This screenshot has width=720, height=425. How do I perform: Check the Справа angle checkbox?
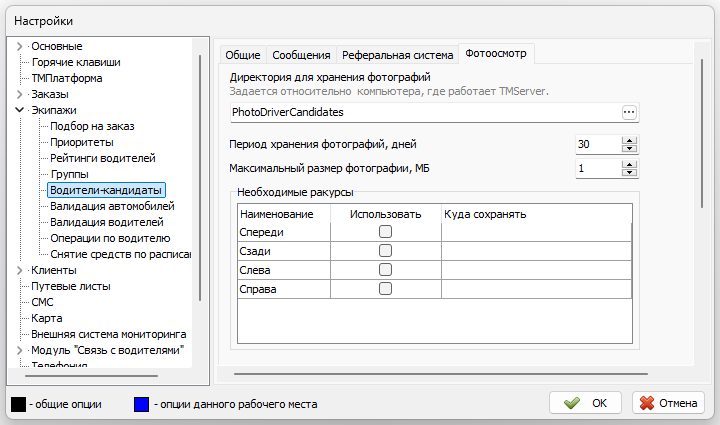point(385,289)
